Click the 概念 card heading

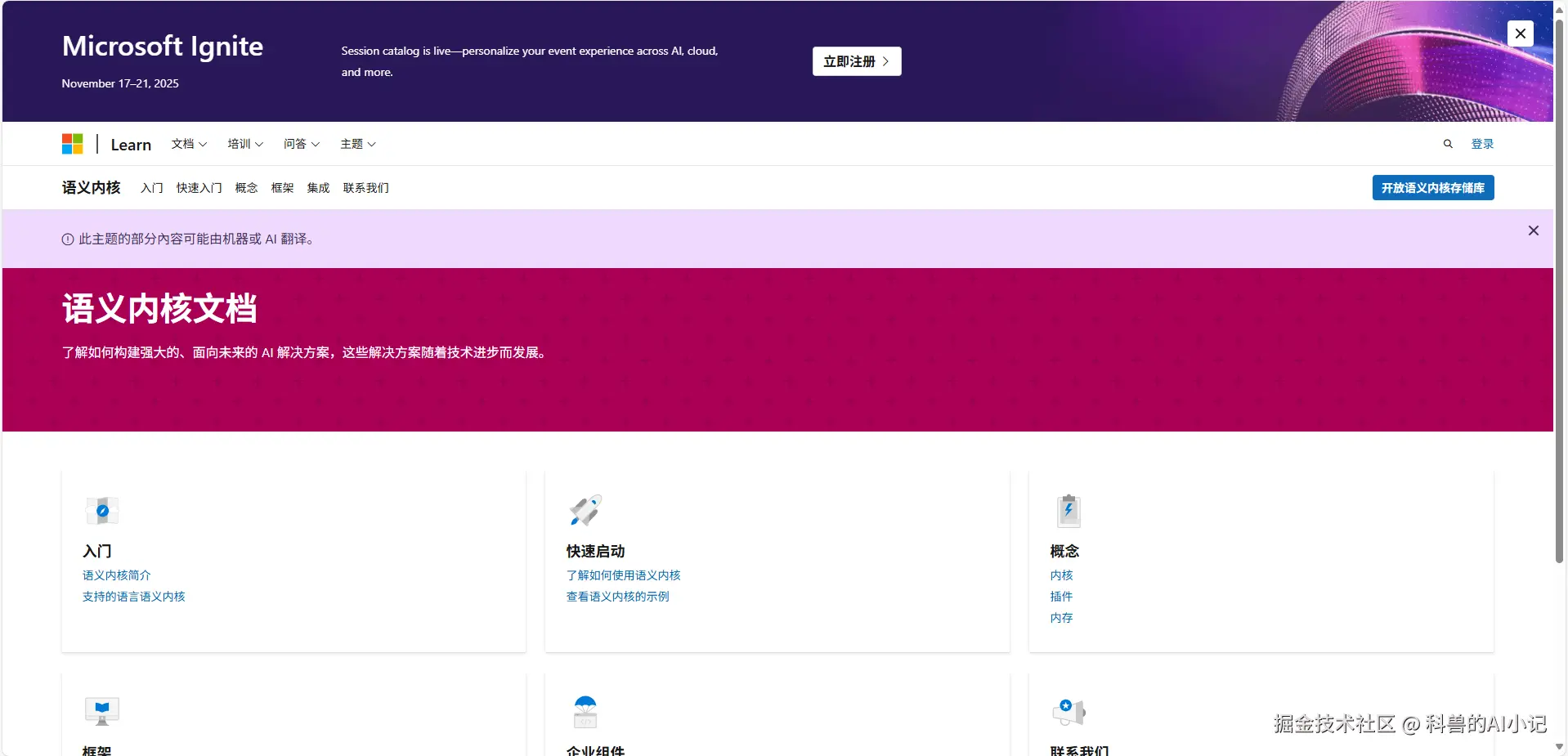[1065, 552]
